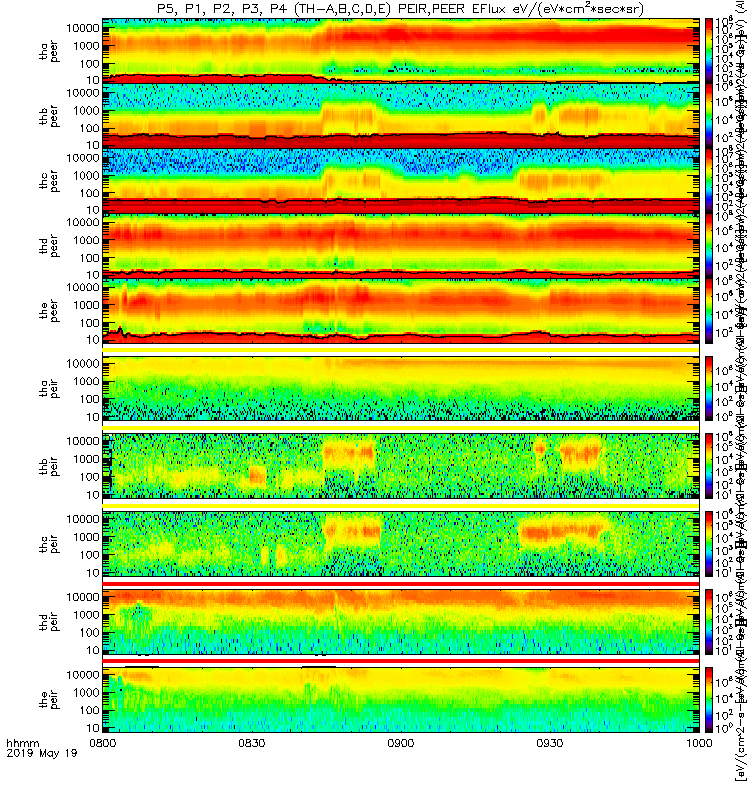Click the color bar beside tha peer panel
This screenshot has width=750, height=800.
709,51
